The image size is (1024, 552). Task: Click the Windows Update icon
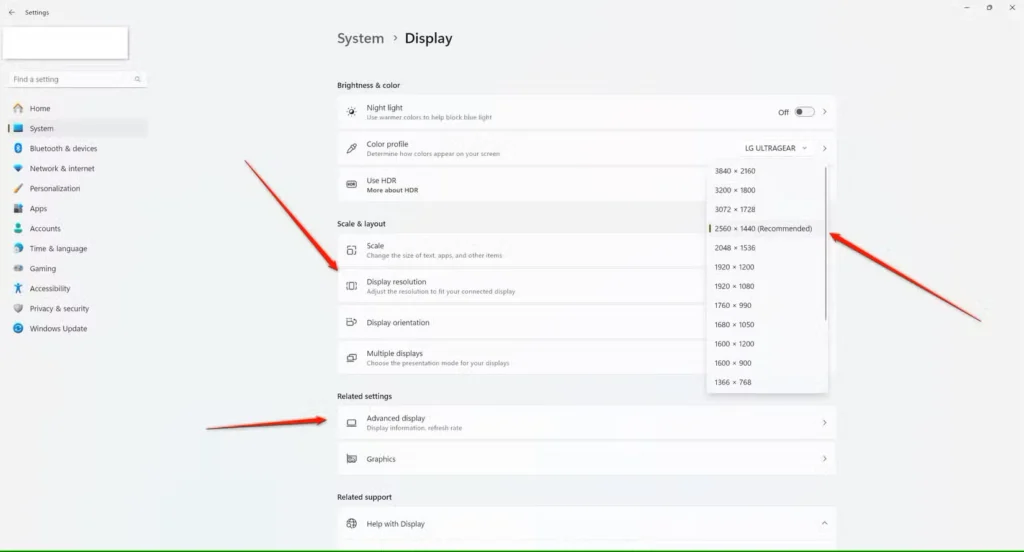[18, 329]
